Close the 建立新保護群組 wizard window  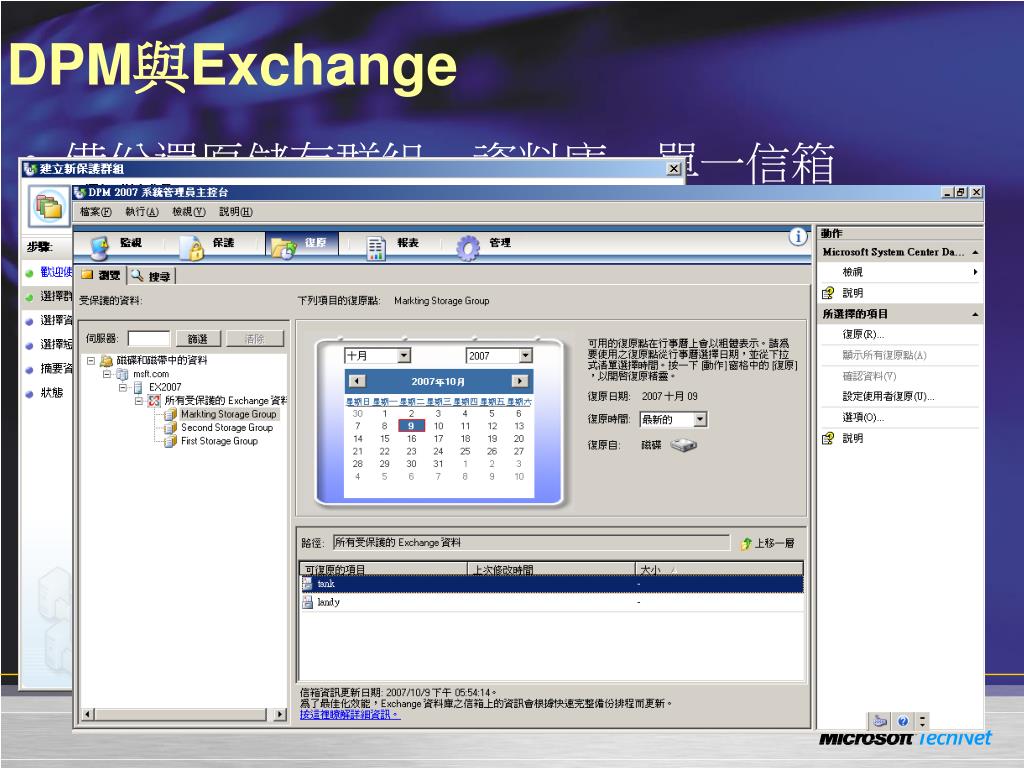[674, 168]
